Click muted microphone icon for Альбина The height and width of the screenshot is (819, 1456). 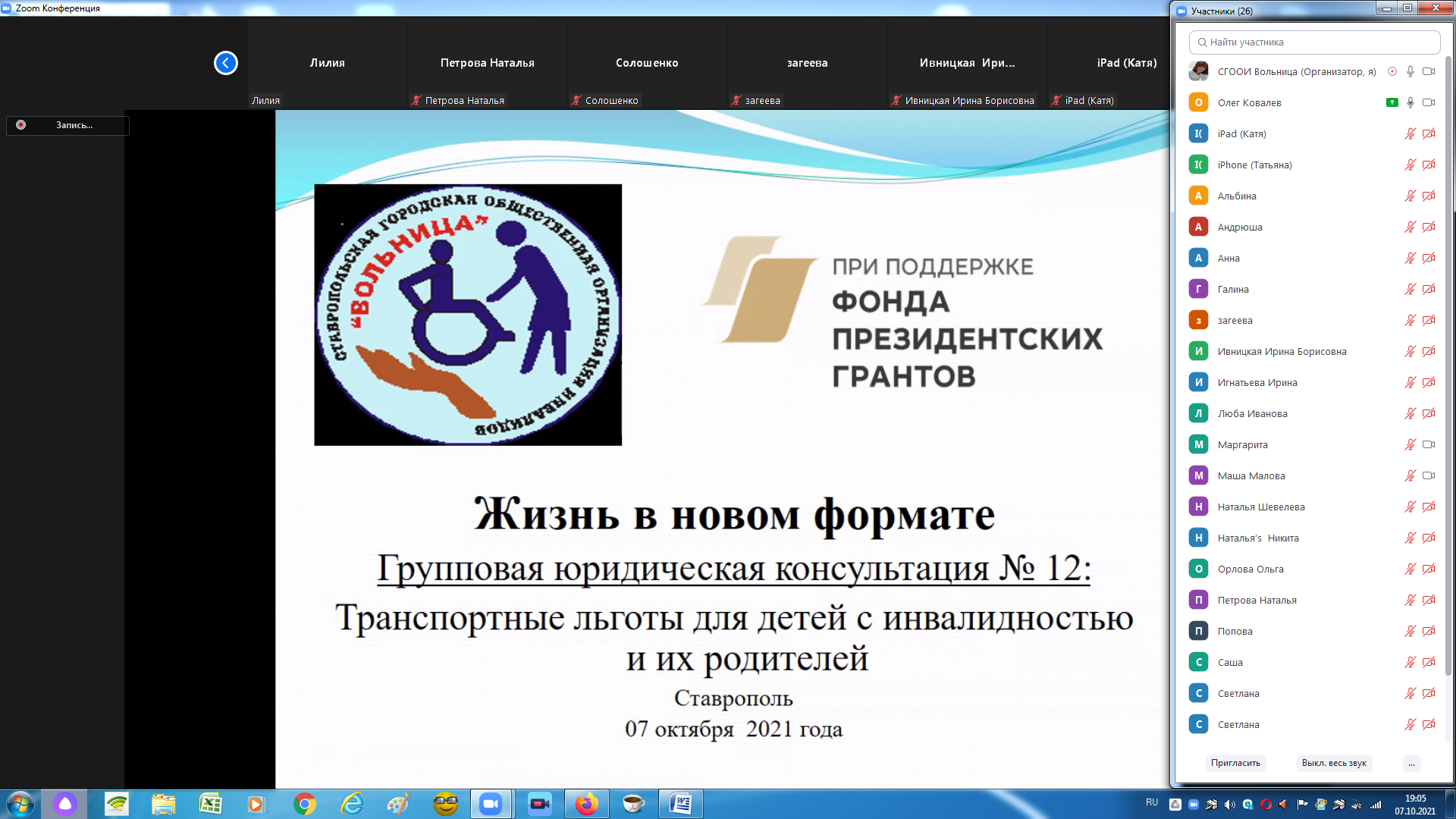pyautogui.click(x=1410, y=196)
